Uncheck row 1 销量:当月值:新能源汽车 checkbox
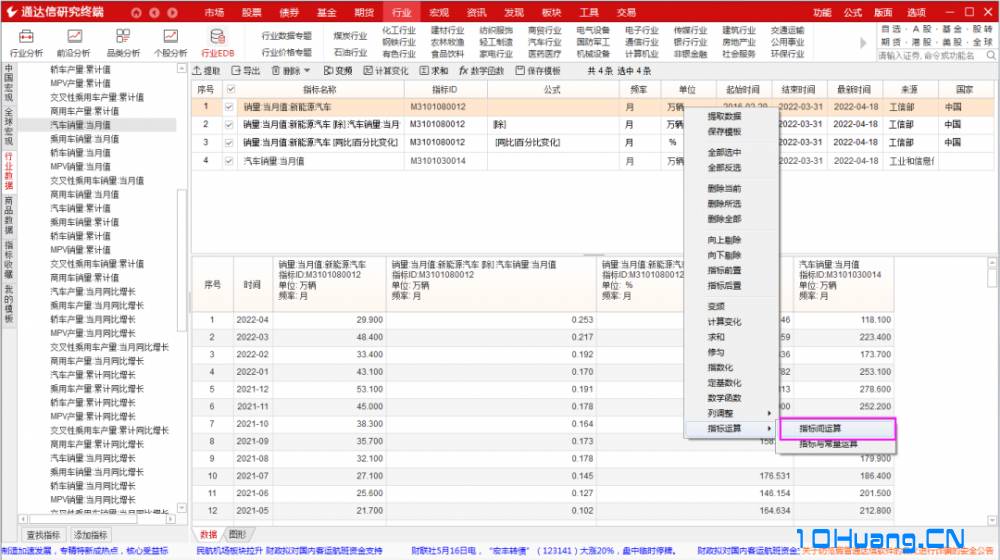This screenshot has height=560, width=1000. tap(229, 107)
